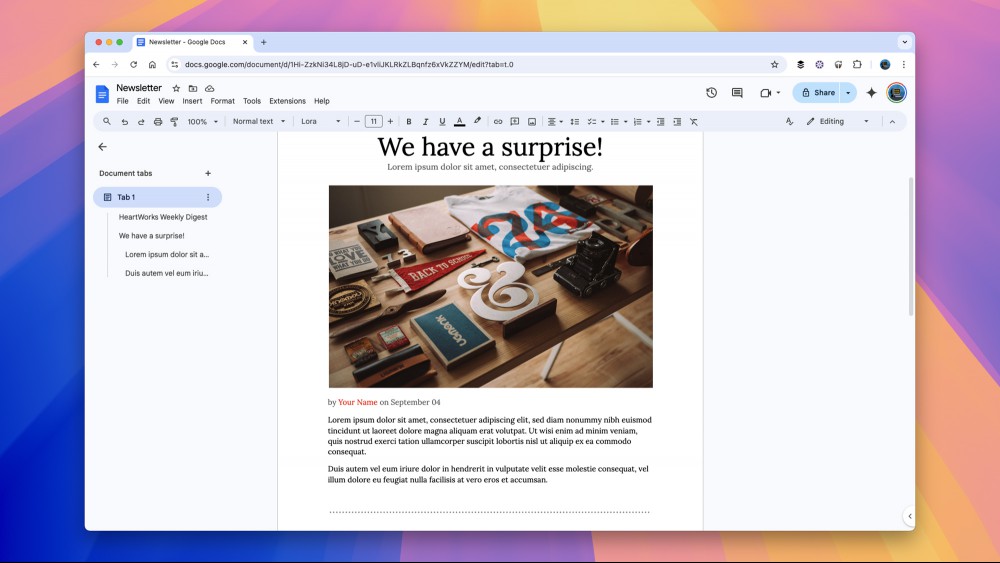The height and width of the screenshot is (563, 1000).
Task: Open the zoom level dropdown
Action: pos(202,122)
